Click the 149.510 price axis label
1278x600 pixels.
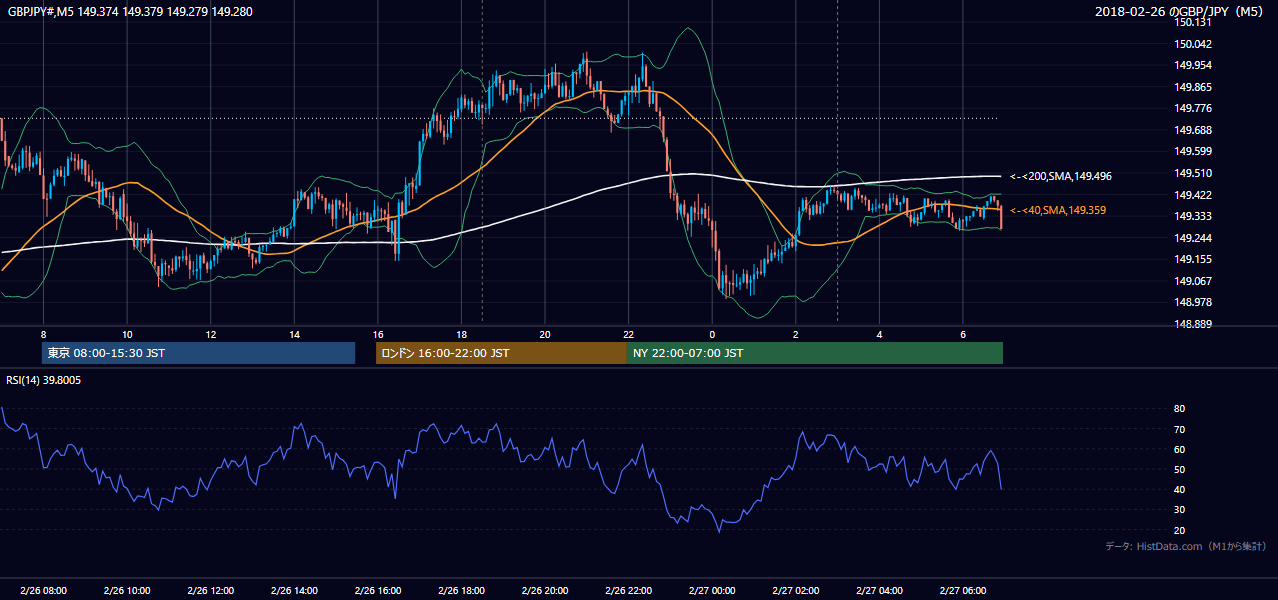coord(1194,173)
